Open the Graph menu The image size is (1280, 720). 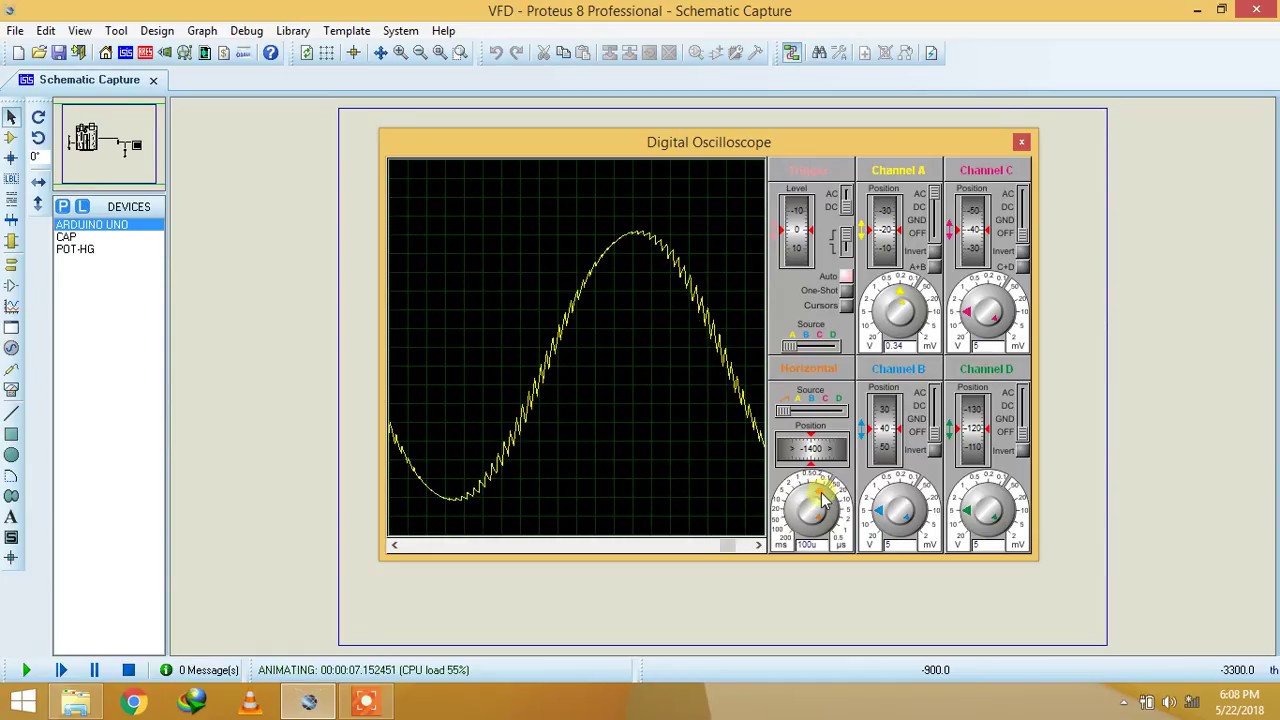click(202, 31)
